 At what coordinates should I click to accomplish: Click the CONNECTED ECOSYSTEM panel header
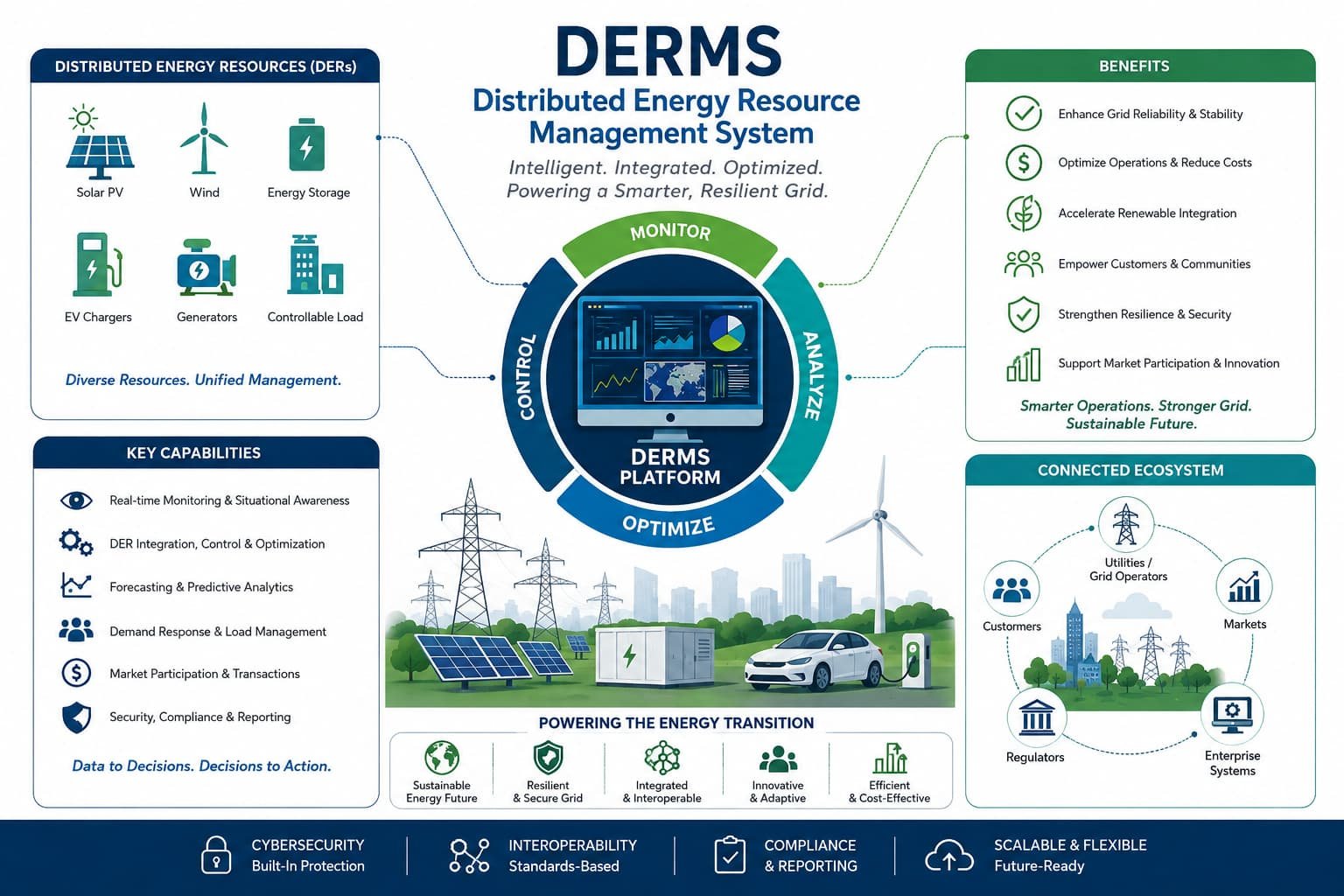(1140, 470)
